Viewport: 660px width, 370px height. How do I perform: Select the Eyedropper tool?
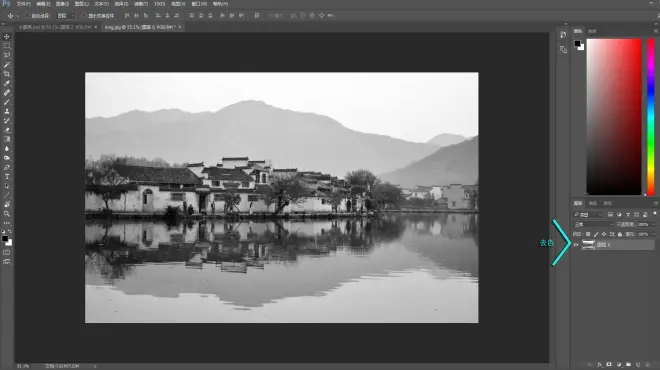click(x=7, y=83)
